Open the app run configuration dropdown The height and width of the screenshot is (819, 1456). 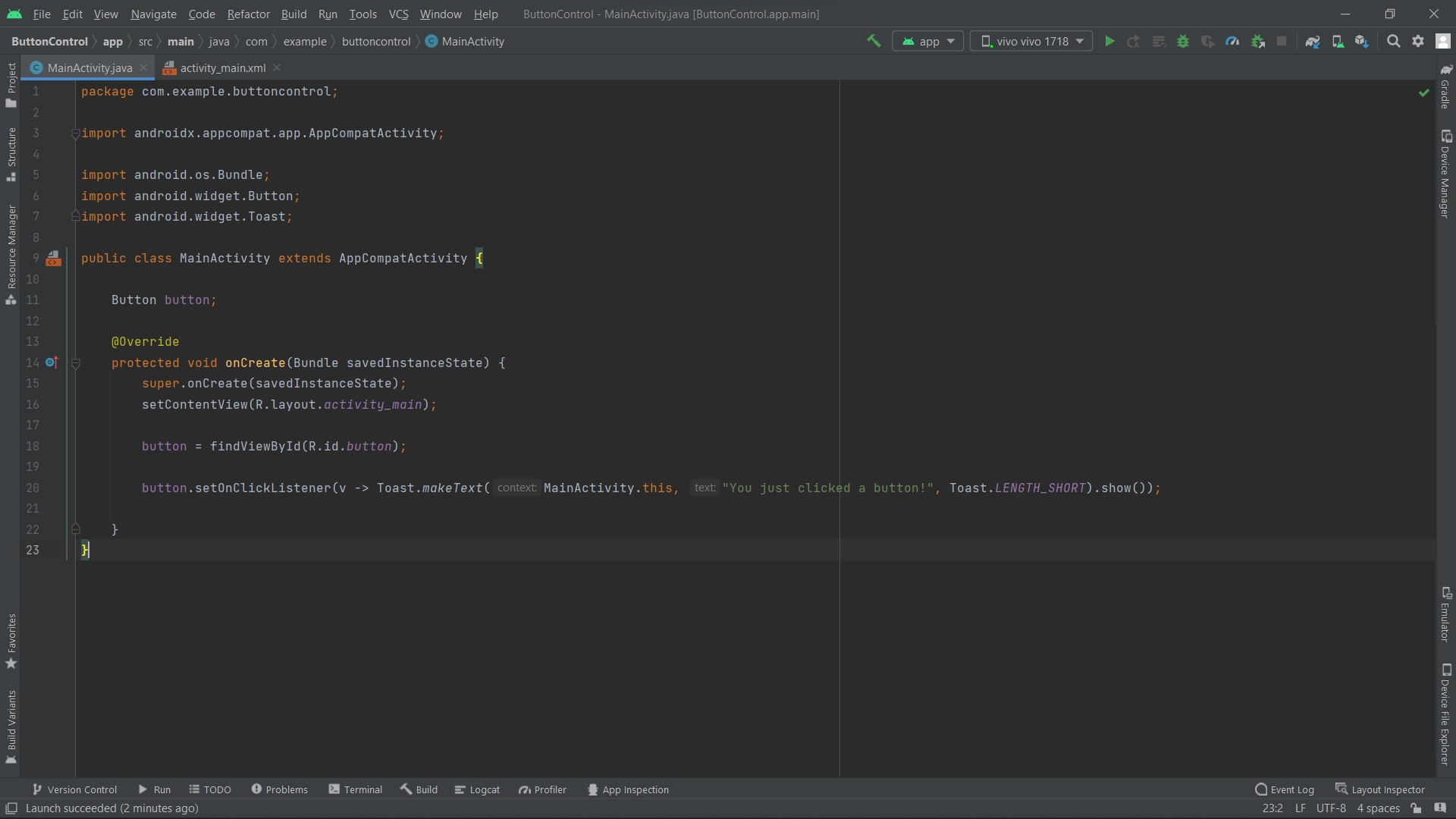(928, 41)
